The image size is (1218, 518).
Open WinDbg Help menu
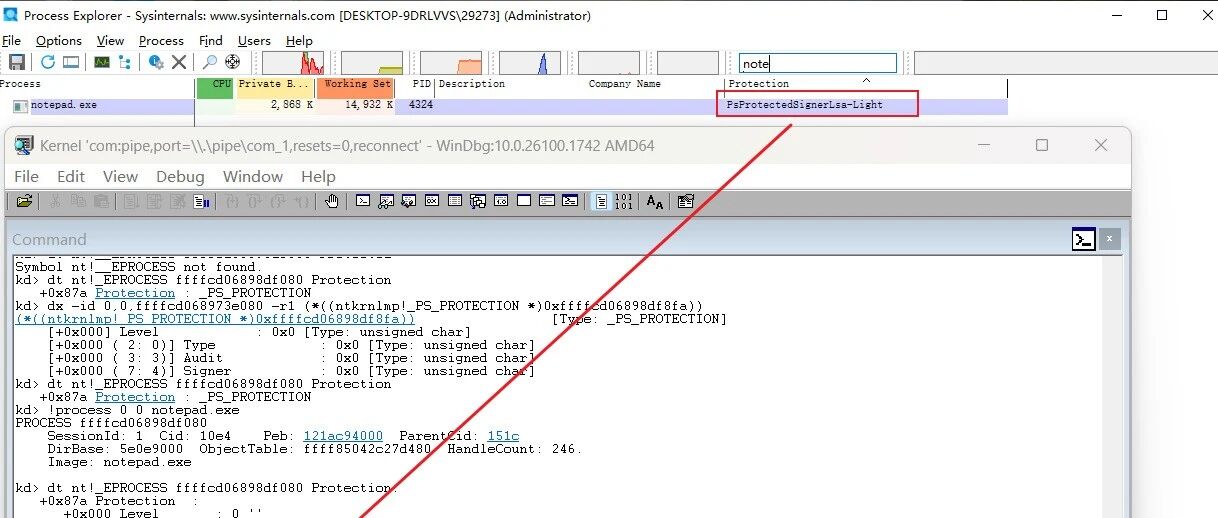pos(318,176)
